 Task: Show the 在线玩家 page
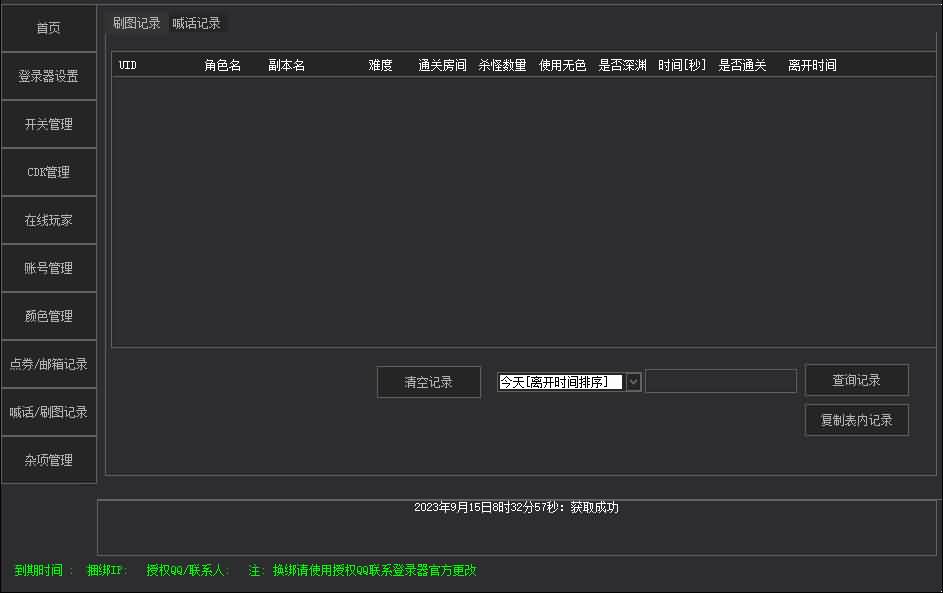49,220
